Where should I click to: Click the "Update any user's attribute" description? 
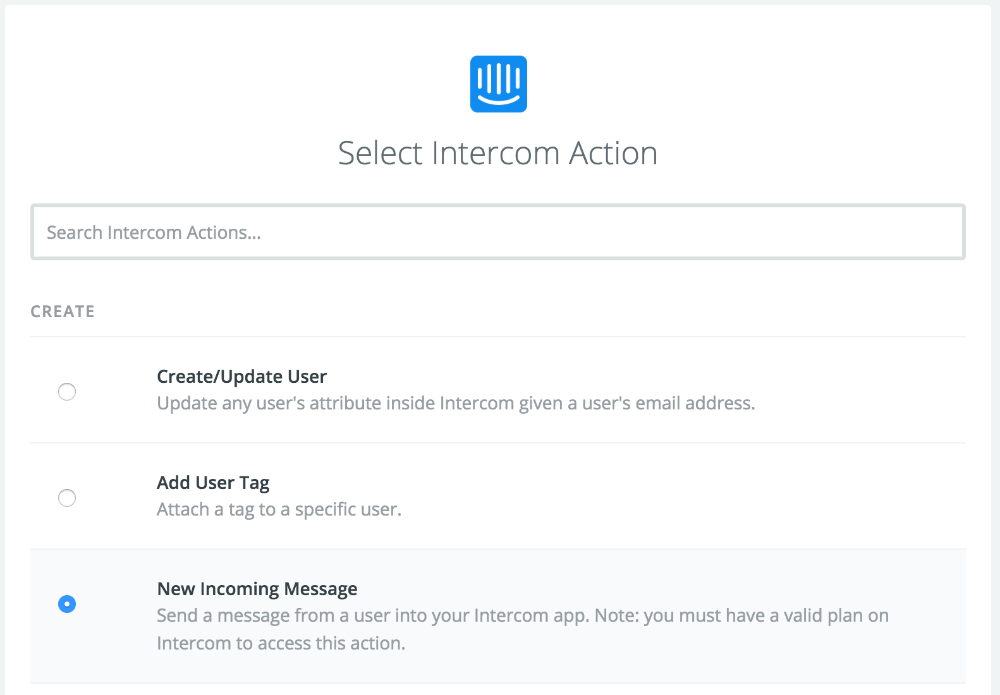[455, 404]
